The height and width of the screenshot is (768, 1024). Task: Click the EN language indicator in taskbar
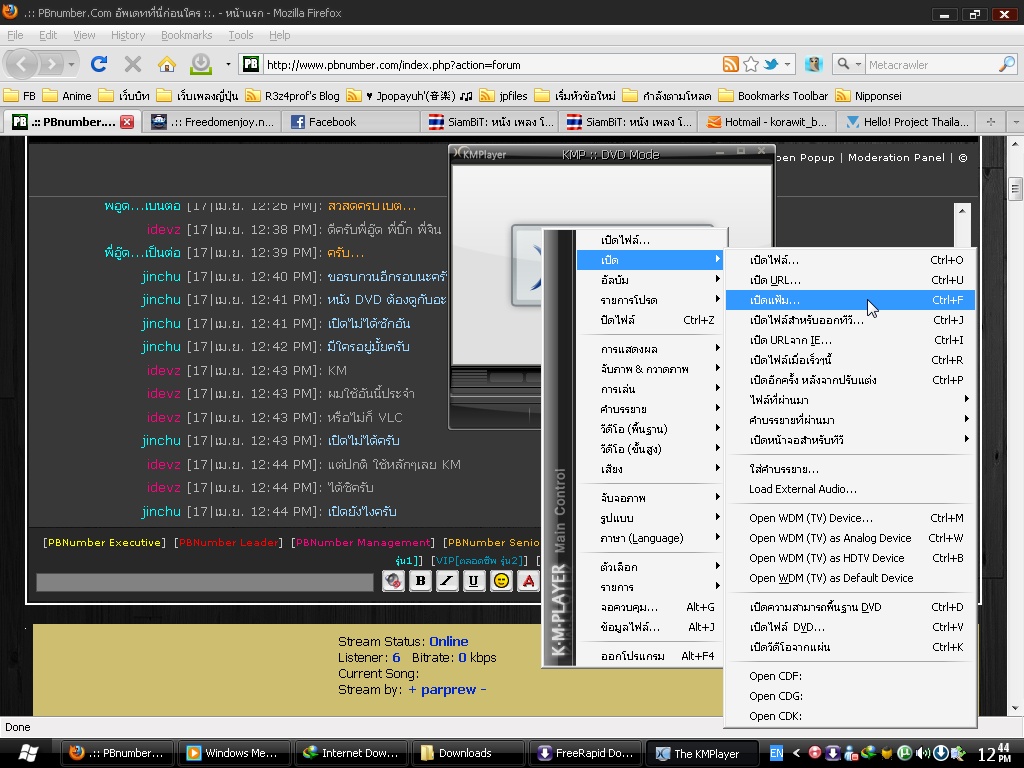(x=776, y=753)
